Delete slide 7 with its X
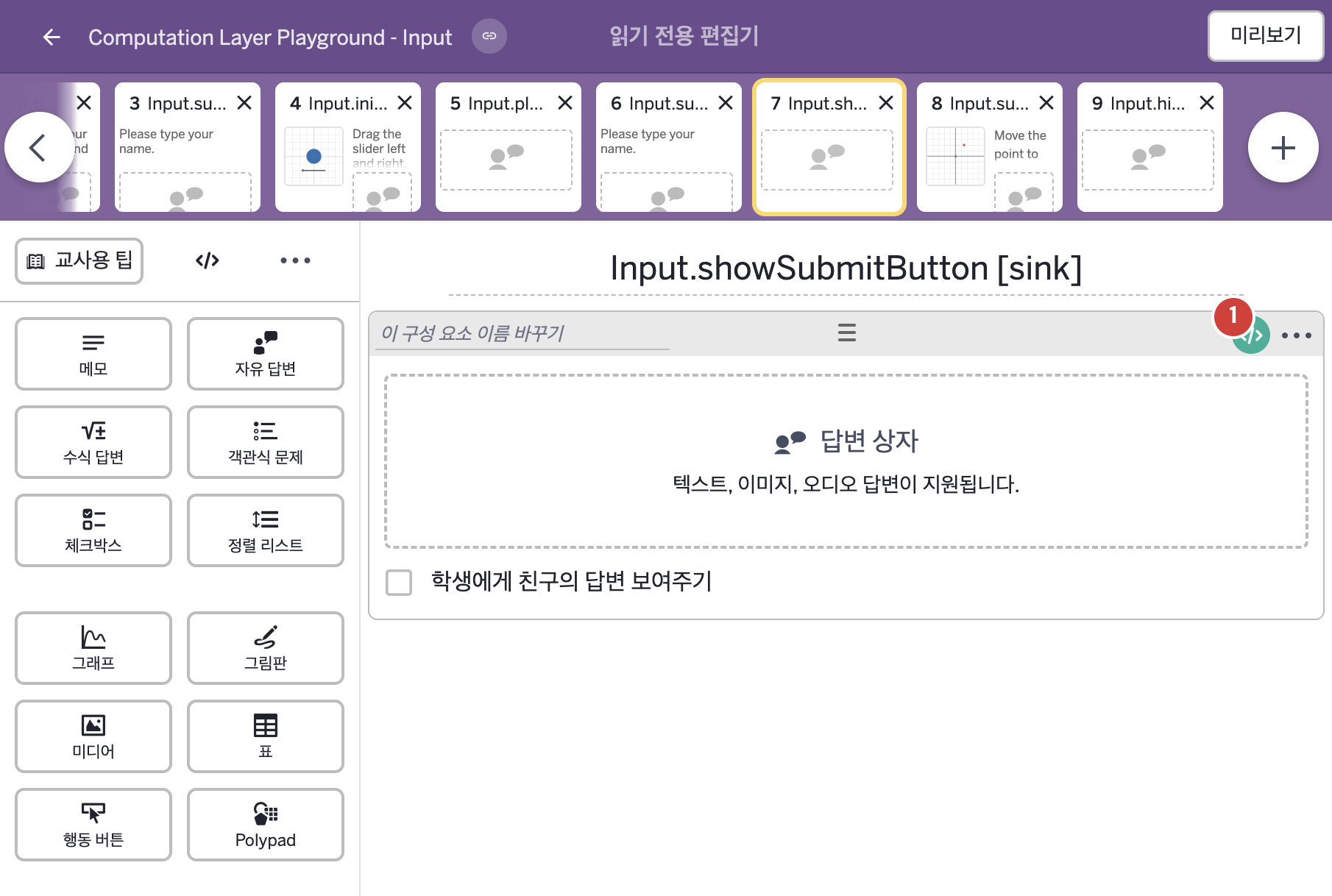 (x=886, y=103)
